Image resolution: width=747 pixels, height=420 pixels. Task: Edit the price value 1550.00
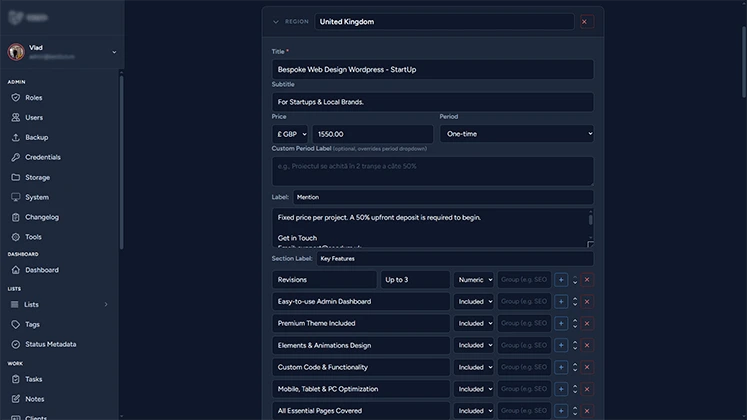point(373,134)
